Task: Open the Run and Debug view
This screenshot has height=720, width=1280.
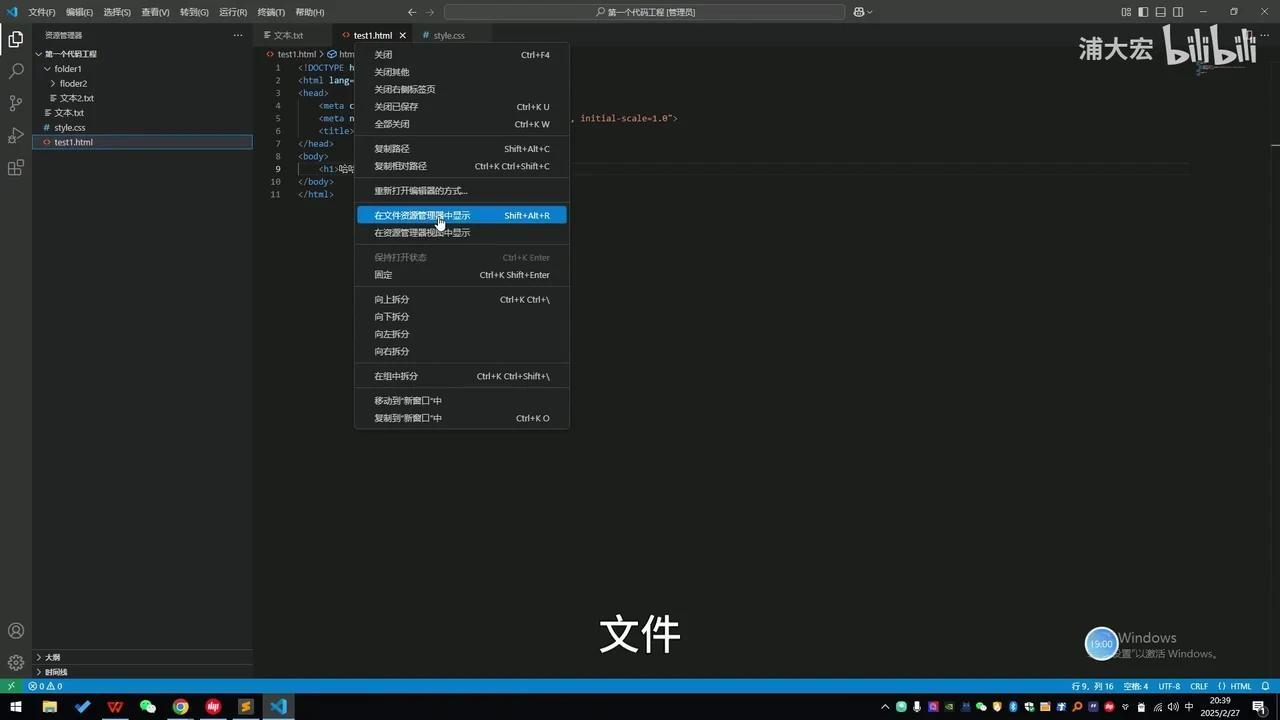Action: pos(15,135)
